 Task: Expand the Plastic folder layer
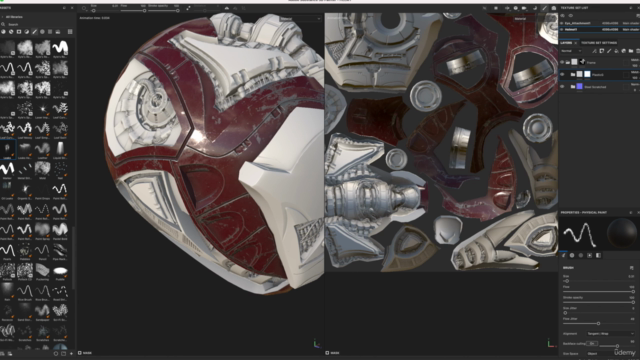coord(573,75)
